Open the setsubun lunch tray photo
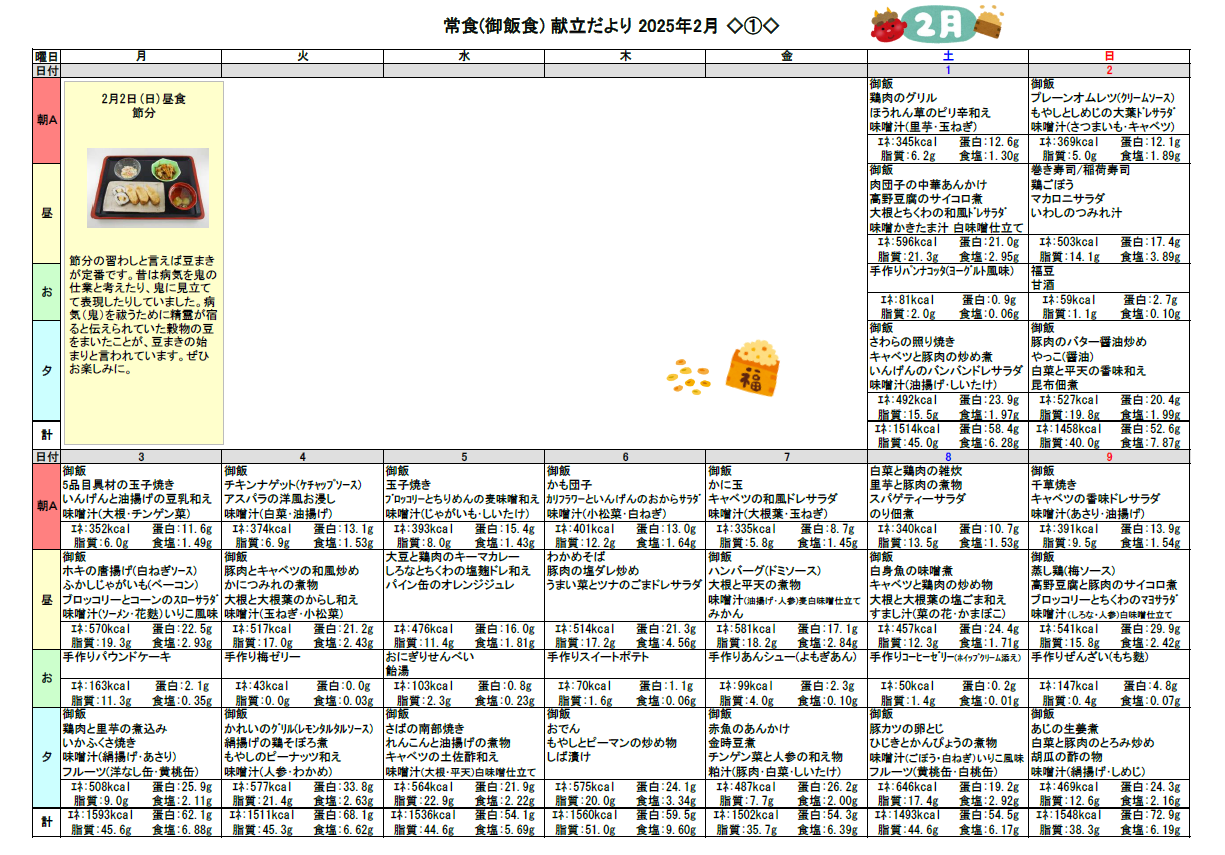The height and width of the screenshot is (855, 1225). click(143, 189)
